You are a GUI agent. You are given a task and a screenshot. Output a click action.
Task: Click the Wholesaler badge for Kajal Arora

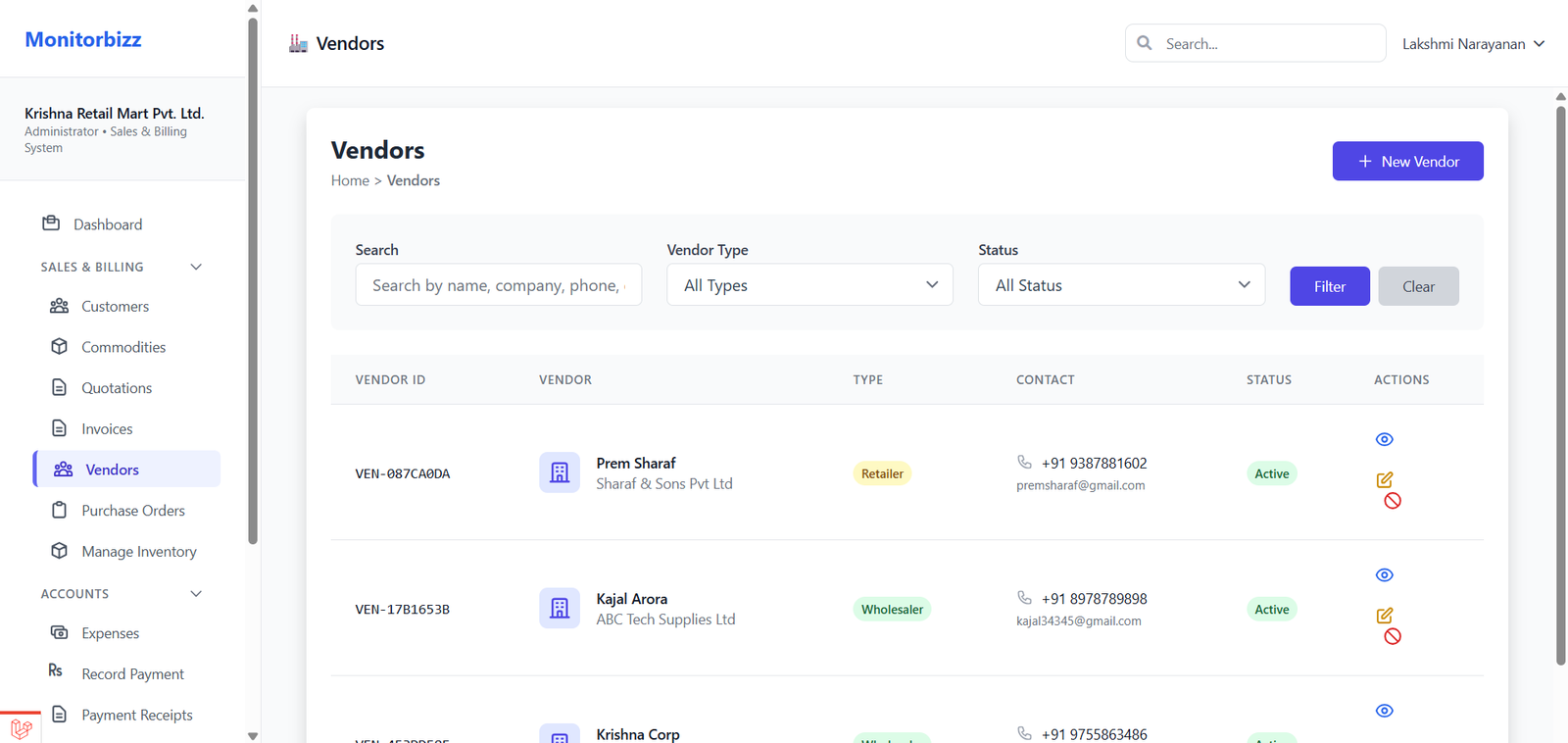click(x=892, y=609)
